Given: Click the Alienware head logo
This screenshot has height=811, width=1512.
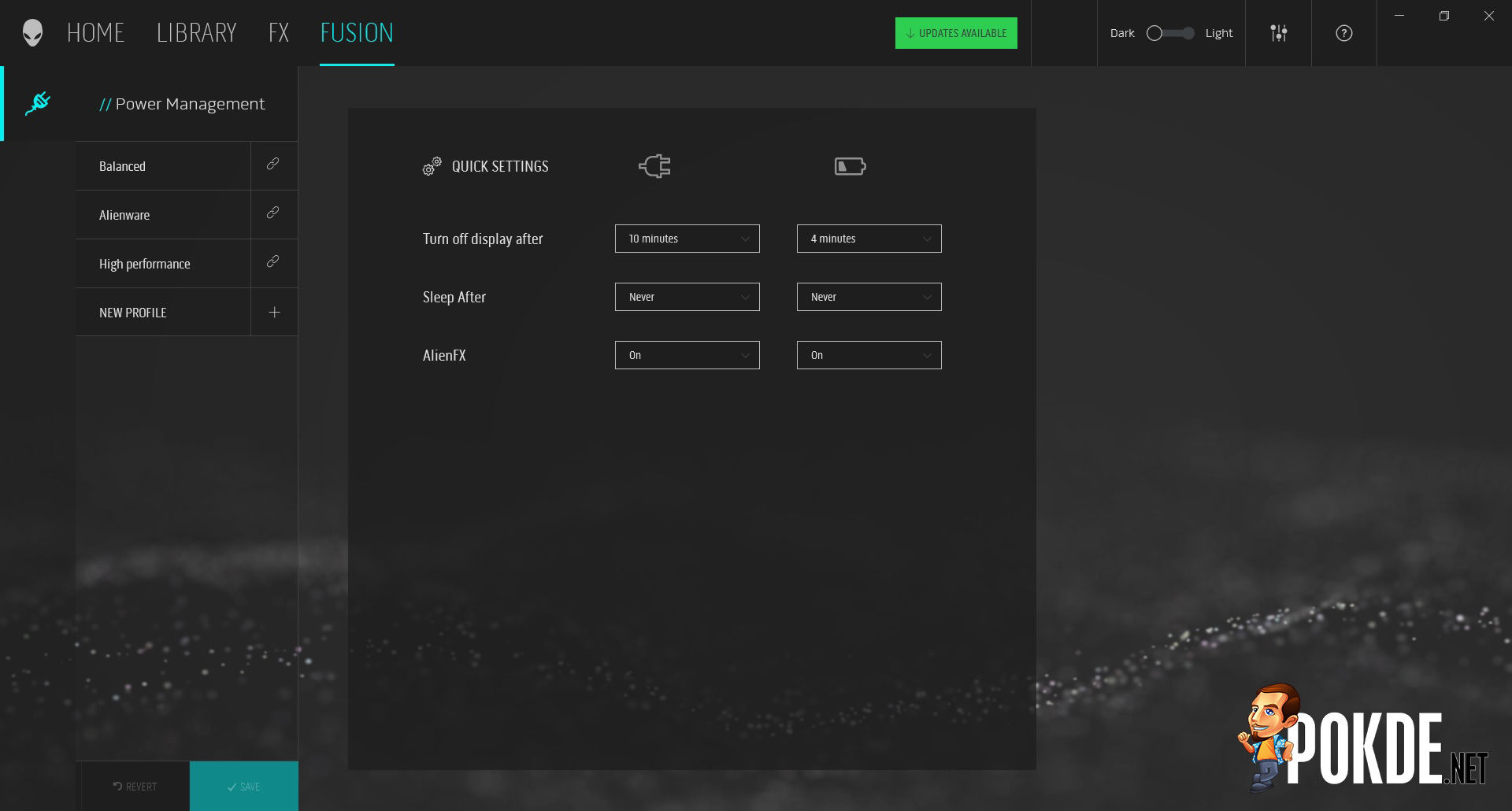Looking at the screenshot, I should 32,33.
